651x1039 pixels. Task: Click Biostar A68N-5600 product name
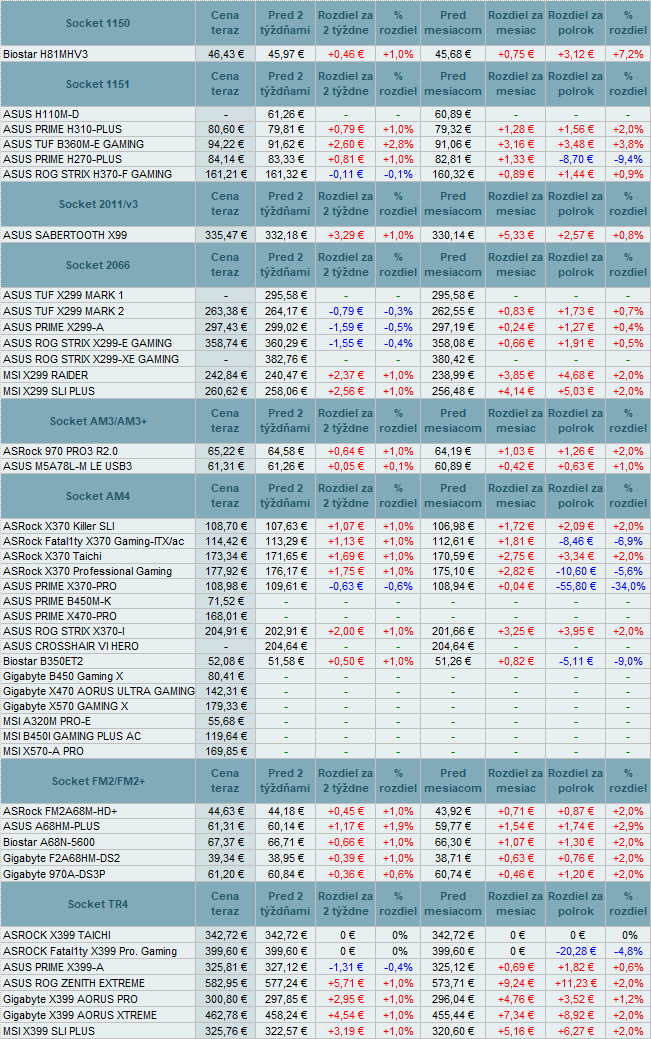48,842
